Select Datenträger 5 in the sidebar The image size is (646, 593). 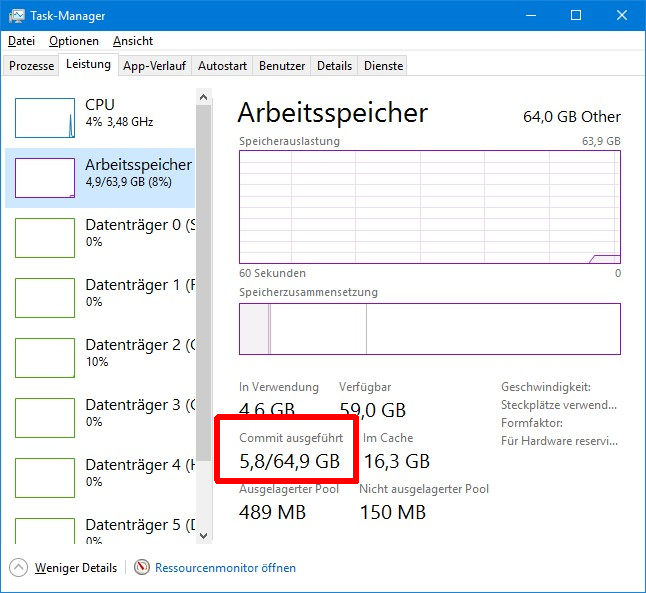pyautogui.click(x=100, y=527)
